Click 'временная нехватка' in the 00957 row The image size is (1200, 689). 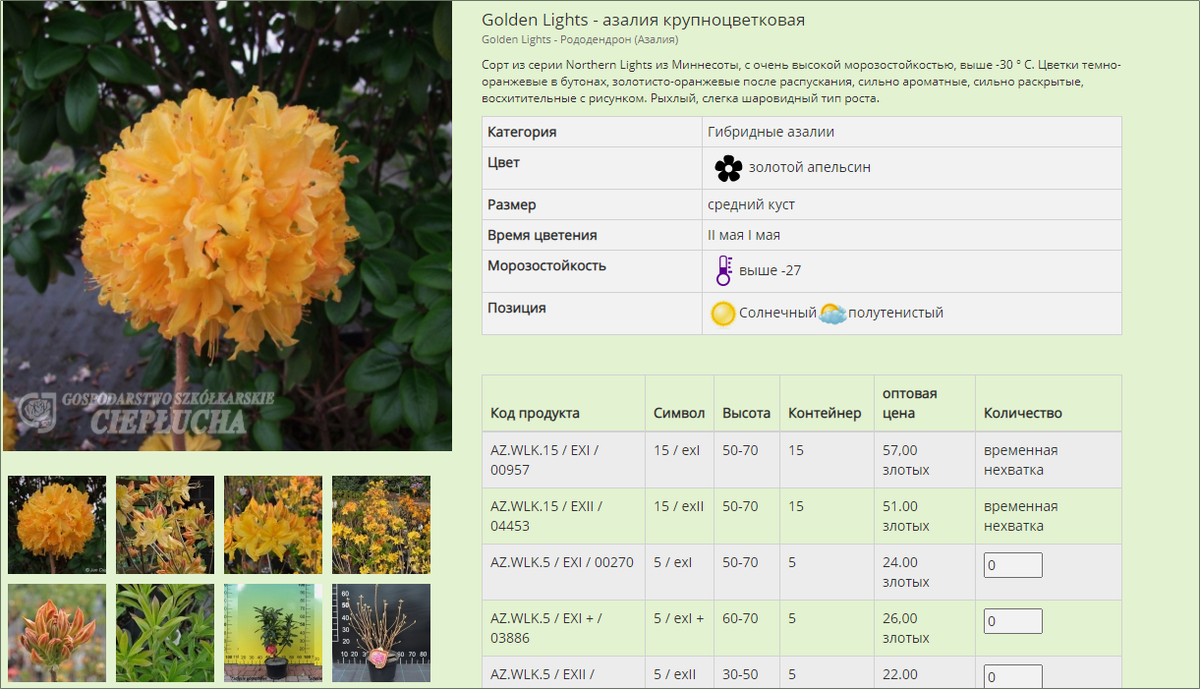(1021, 460)
